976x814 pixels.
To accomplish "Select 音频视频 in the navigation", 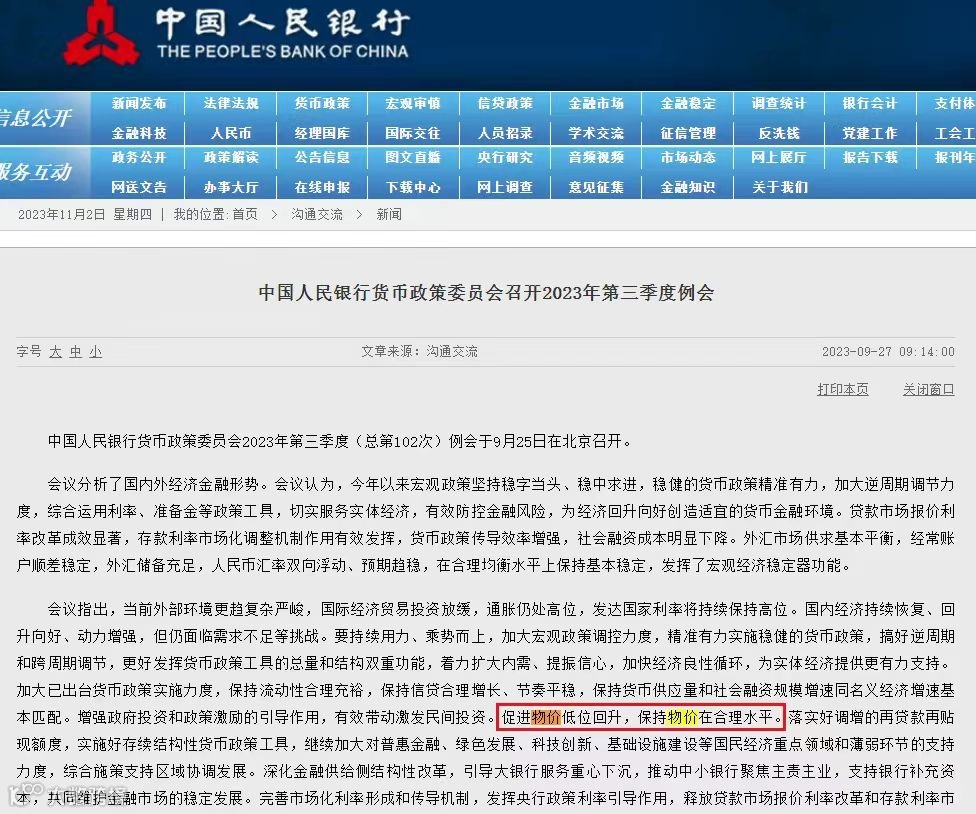I will (596, 157).
